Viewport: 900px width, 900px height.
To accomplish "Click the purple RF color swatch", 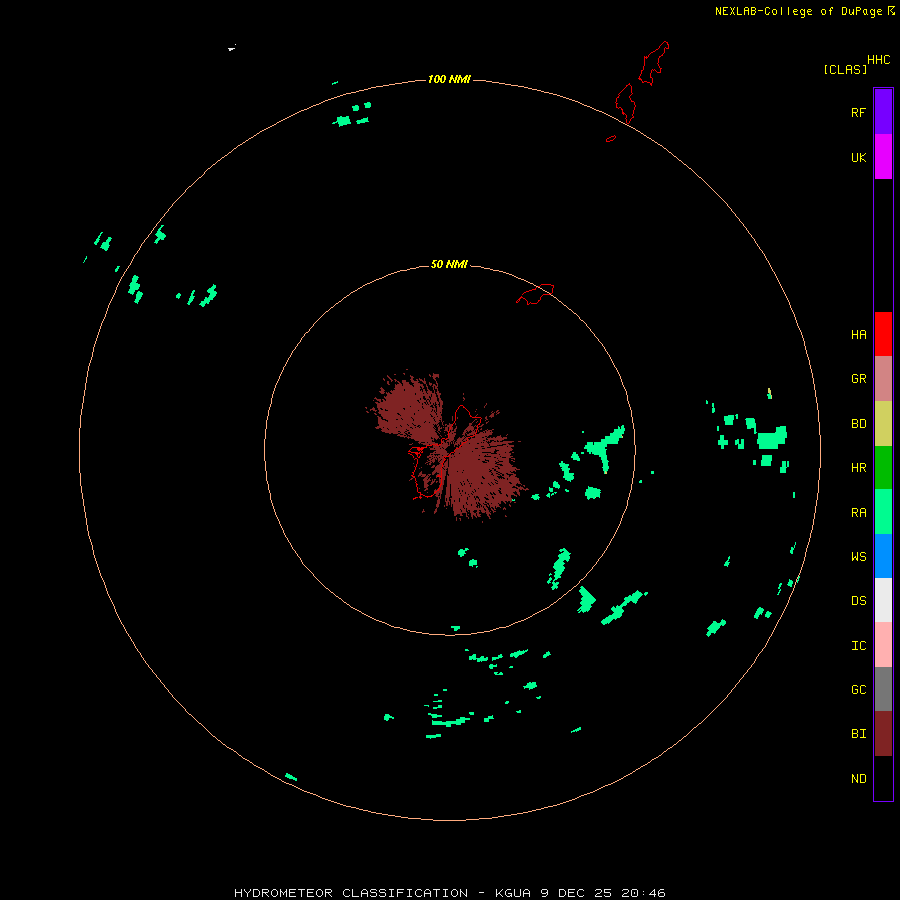I will [883, 111].
